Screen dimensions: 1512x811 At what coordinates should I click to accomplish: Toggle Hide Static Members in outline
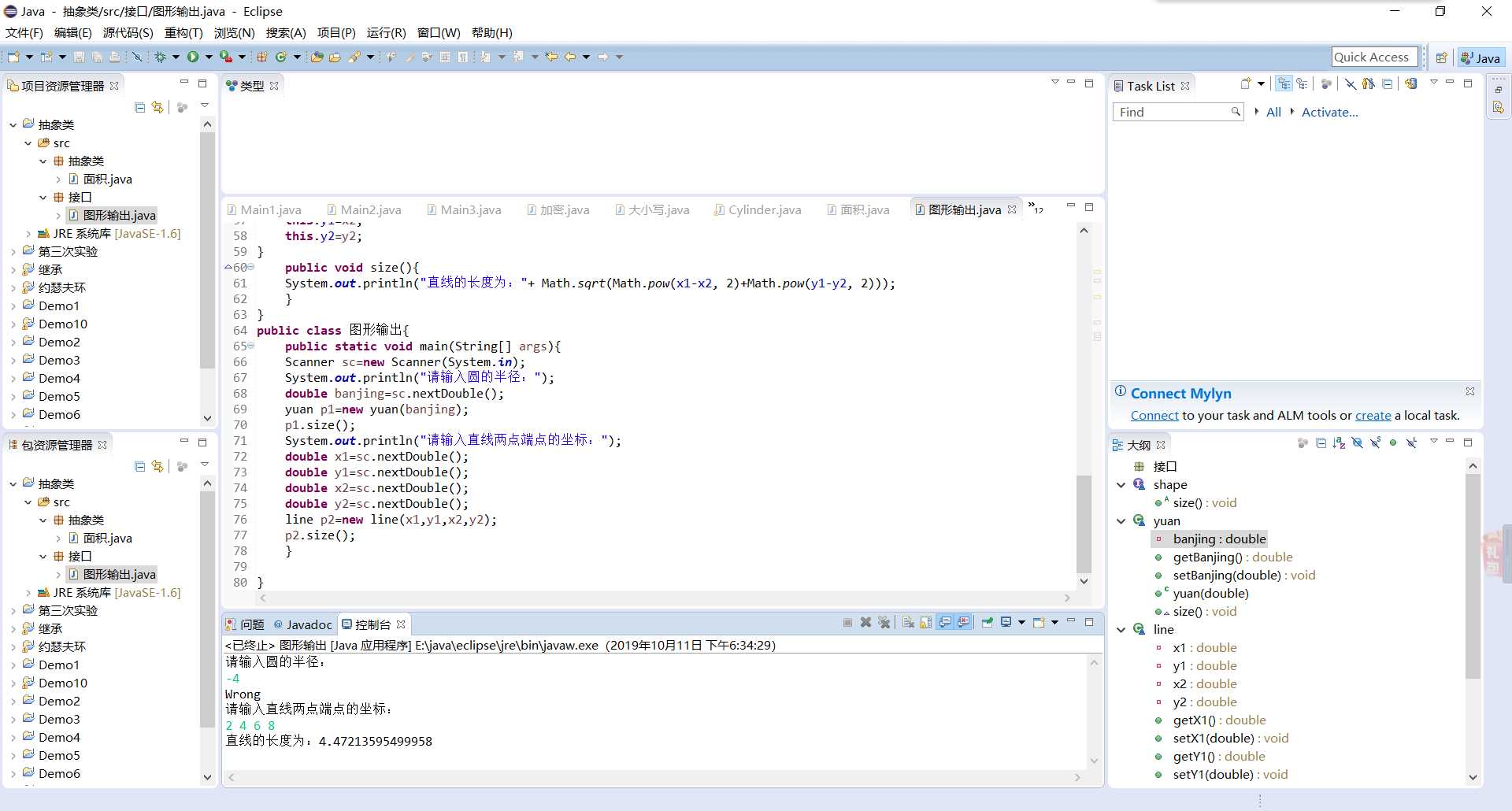coord(1375,443)
